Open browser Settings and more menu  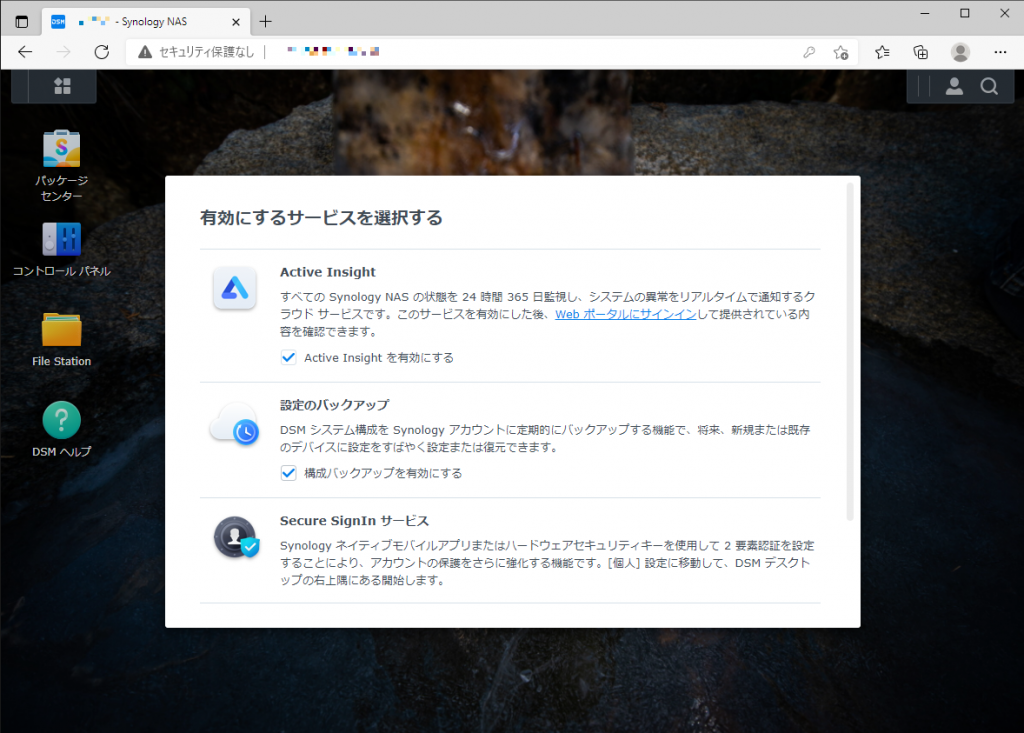click(1000, 52)
